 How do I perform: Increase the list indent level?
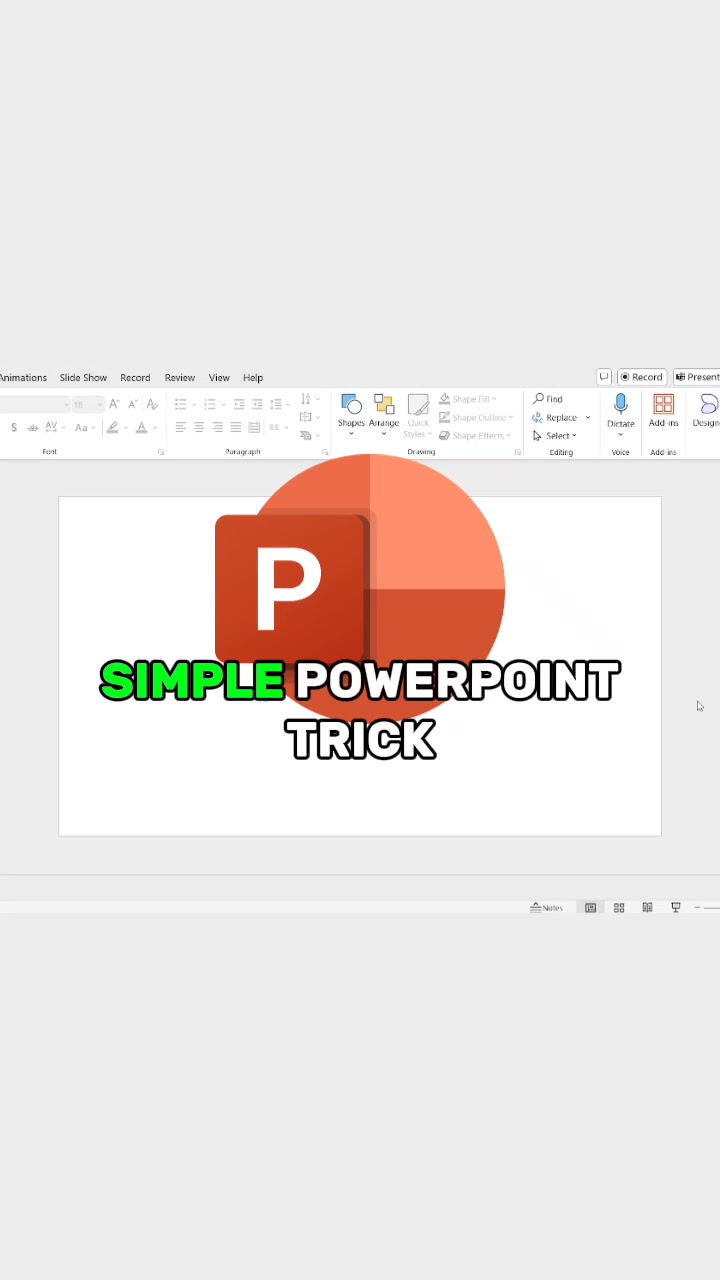tap(257, 404)
